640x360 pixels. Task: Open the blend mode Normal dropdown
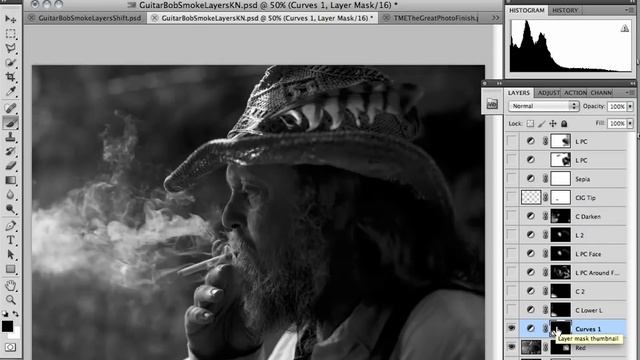pos(544,106)
